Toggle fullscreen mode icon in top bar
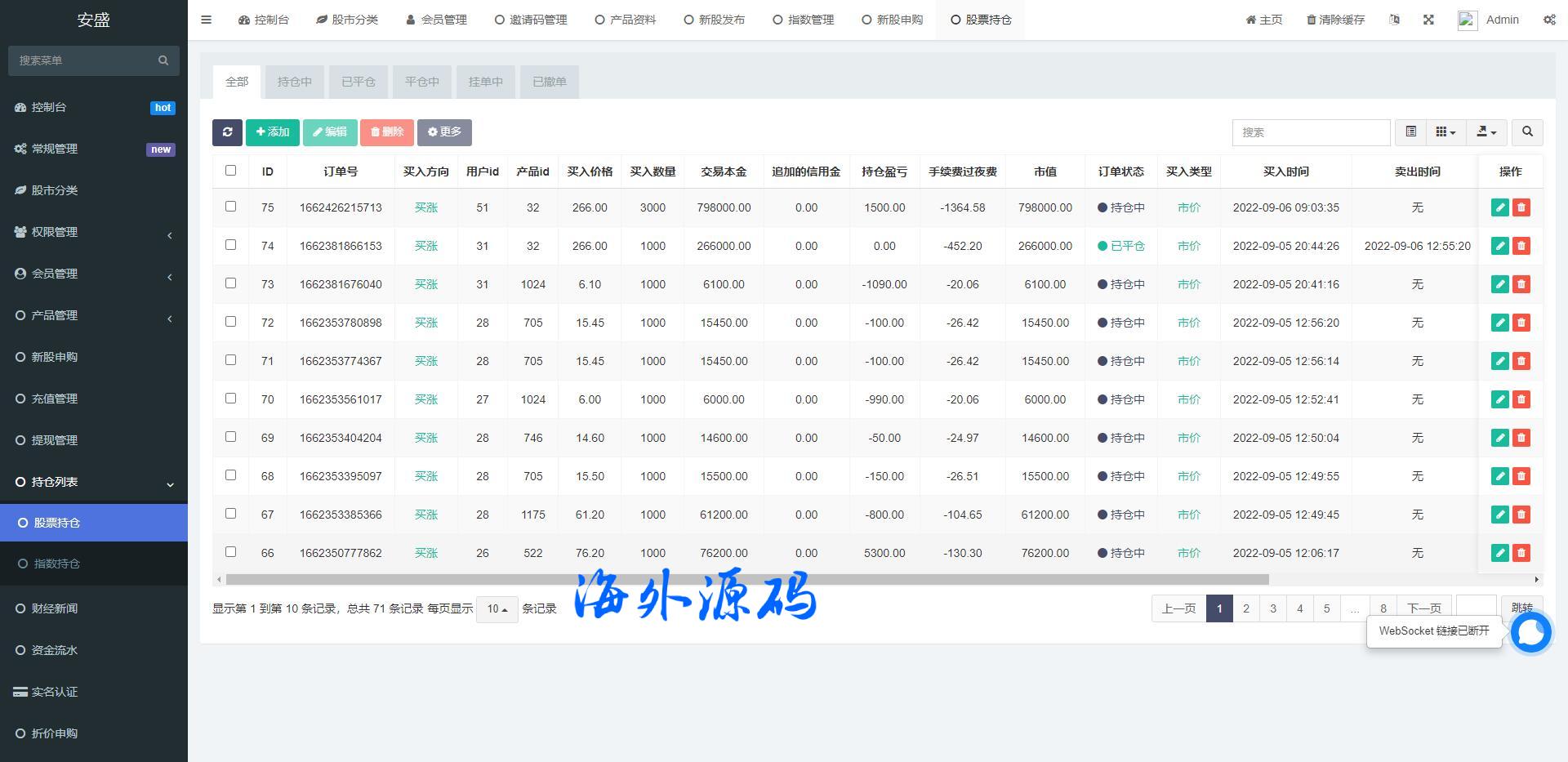Viewport: 1568px width, 762px height. 1428,20
